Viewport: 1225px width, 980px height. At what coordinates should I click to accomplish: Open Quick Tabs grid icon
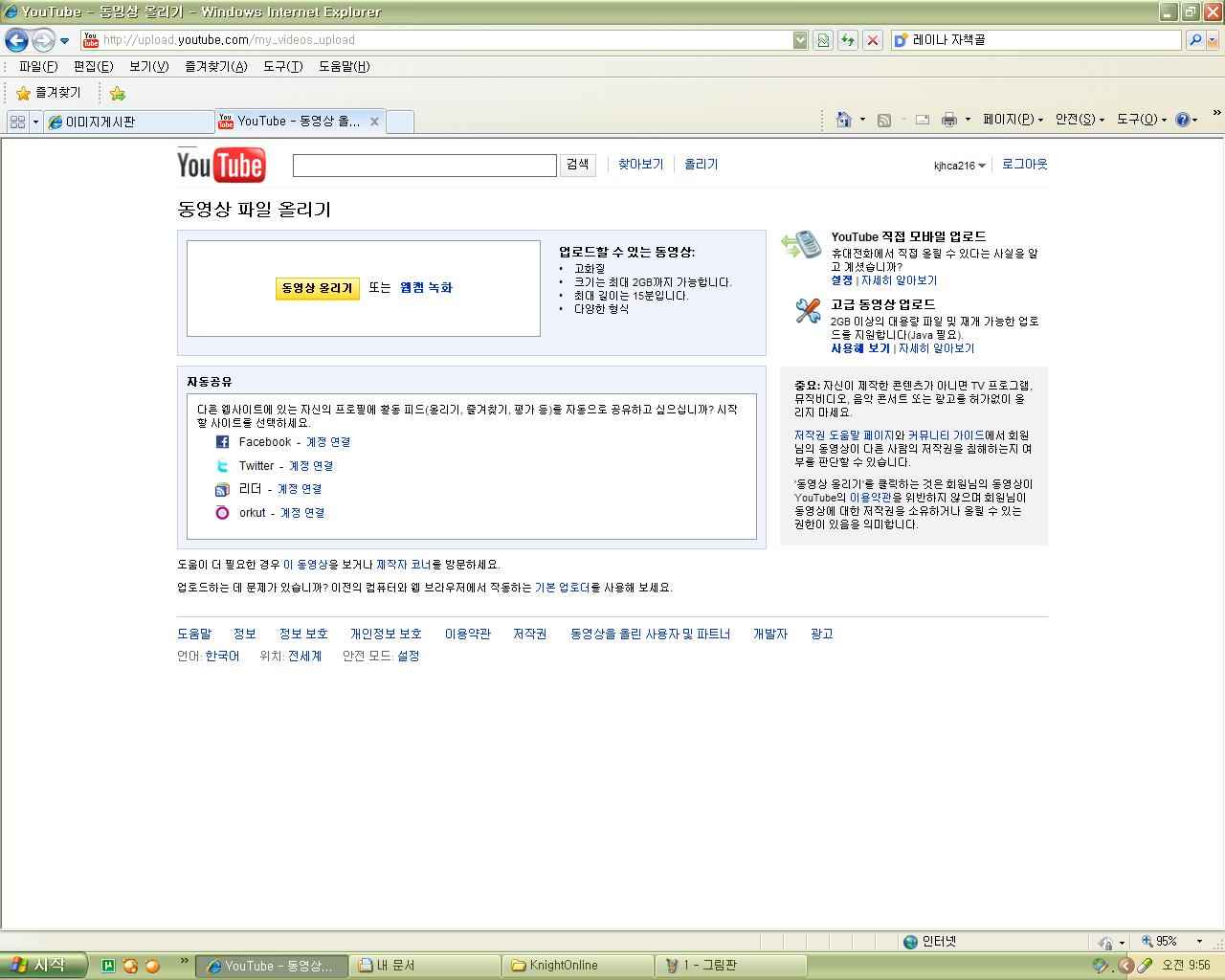pos(17,122)
